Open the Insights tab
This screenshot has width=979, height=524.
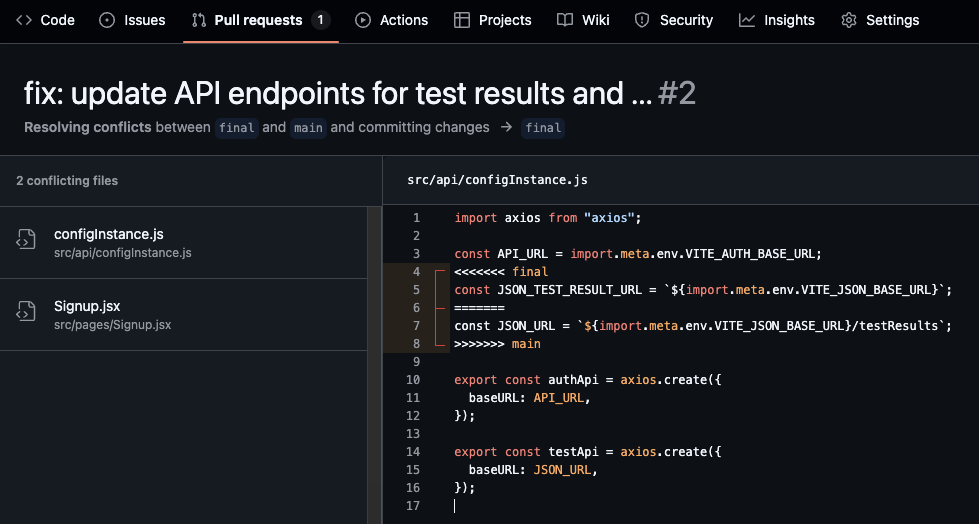point(788,20)
